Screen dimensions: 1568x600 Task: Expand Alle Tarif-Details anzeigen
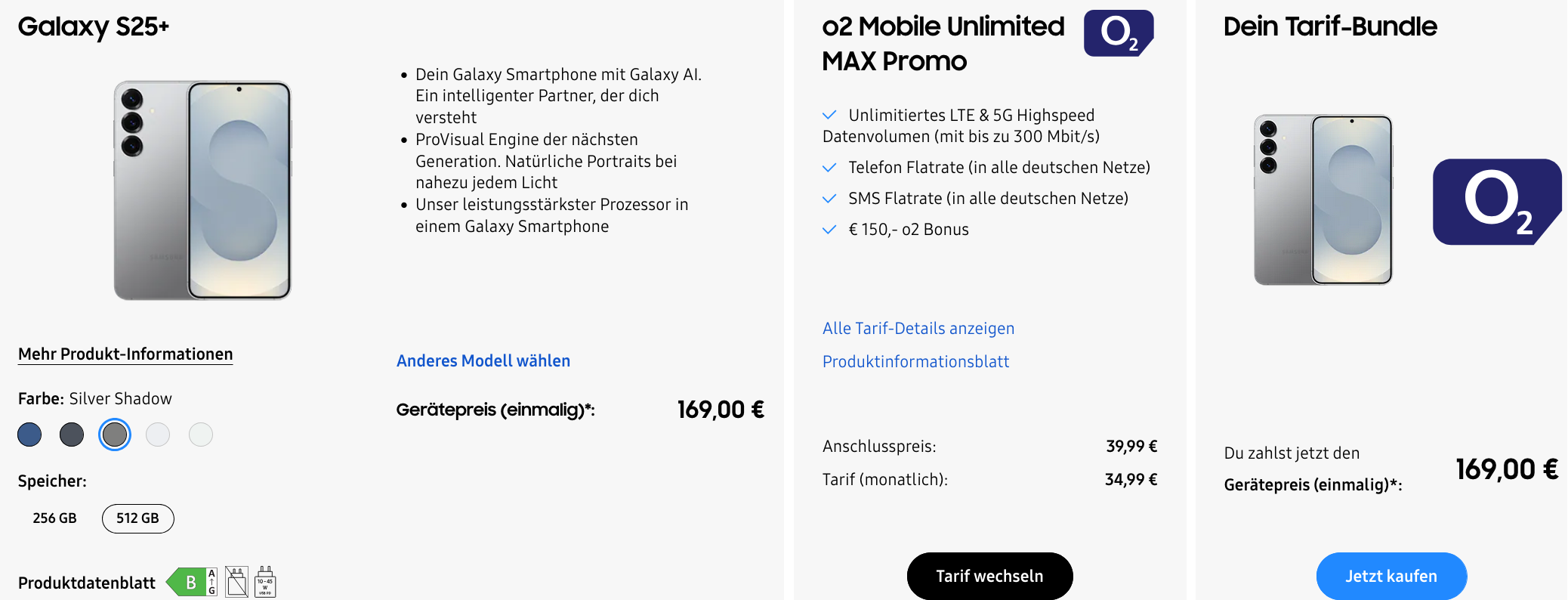[918, 329]
